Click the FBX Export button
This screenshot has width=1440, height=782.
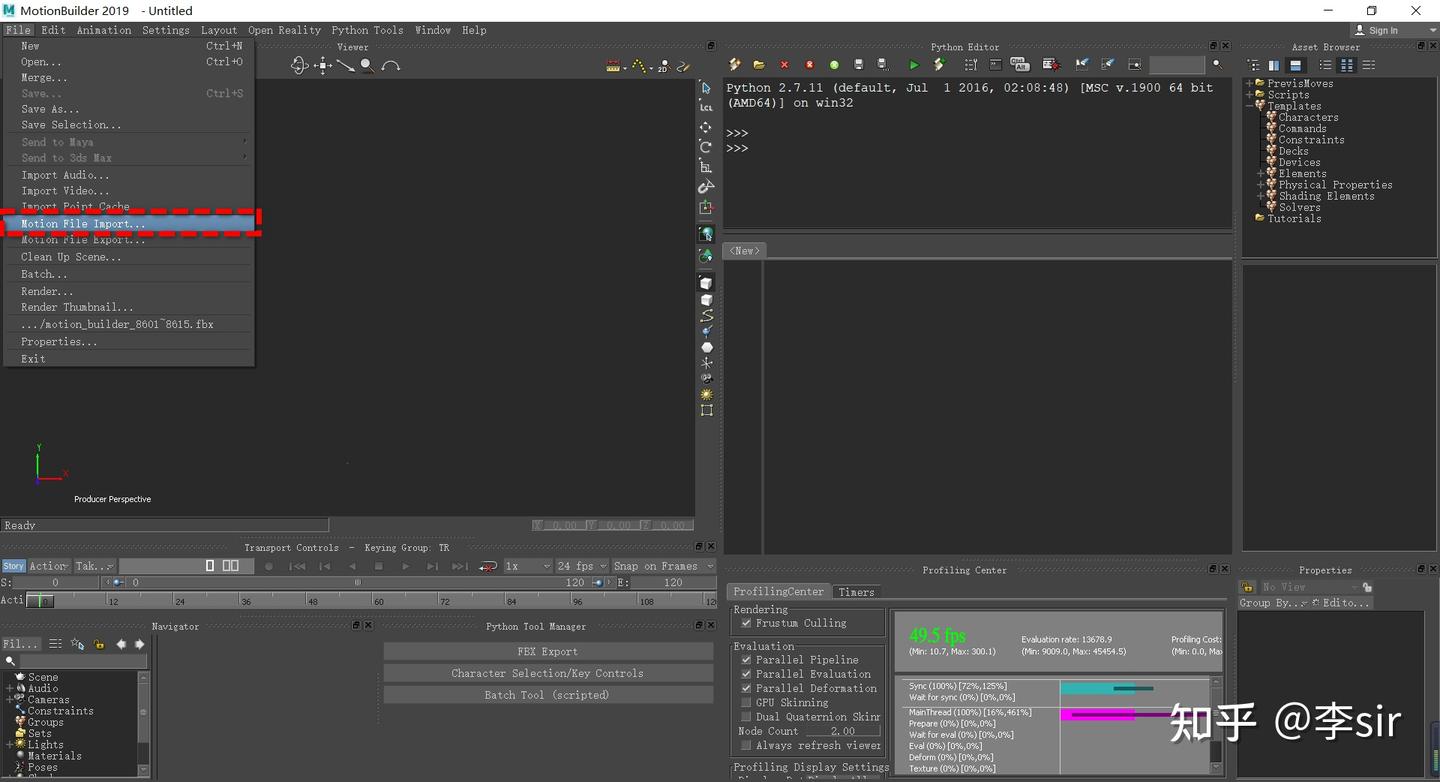tap(547, 652)
